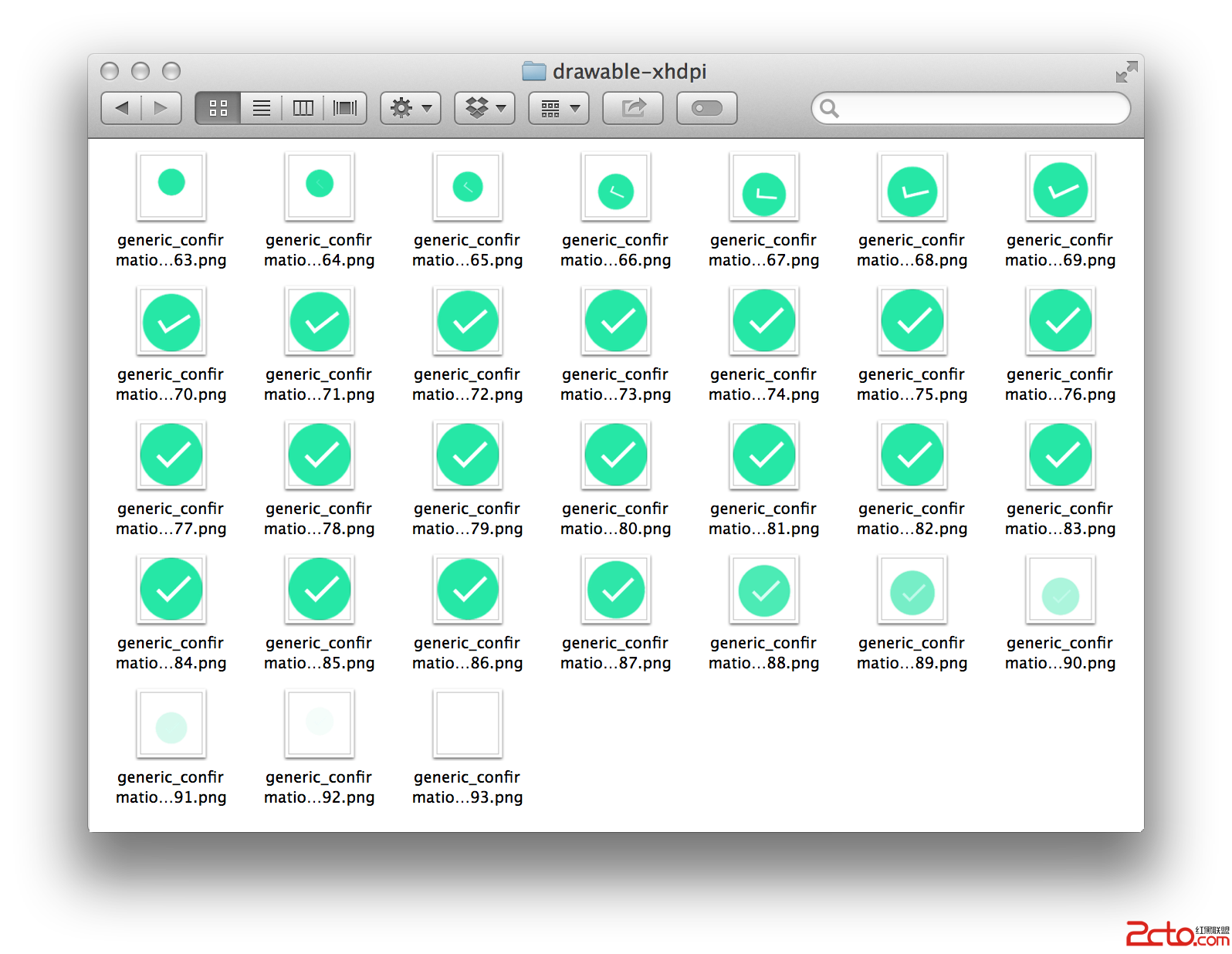The image size is (1232, 954).
Task: Select the thumbnail of file ending 63.png
Action: click(171, 186)
